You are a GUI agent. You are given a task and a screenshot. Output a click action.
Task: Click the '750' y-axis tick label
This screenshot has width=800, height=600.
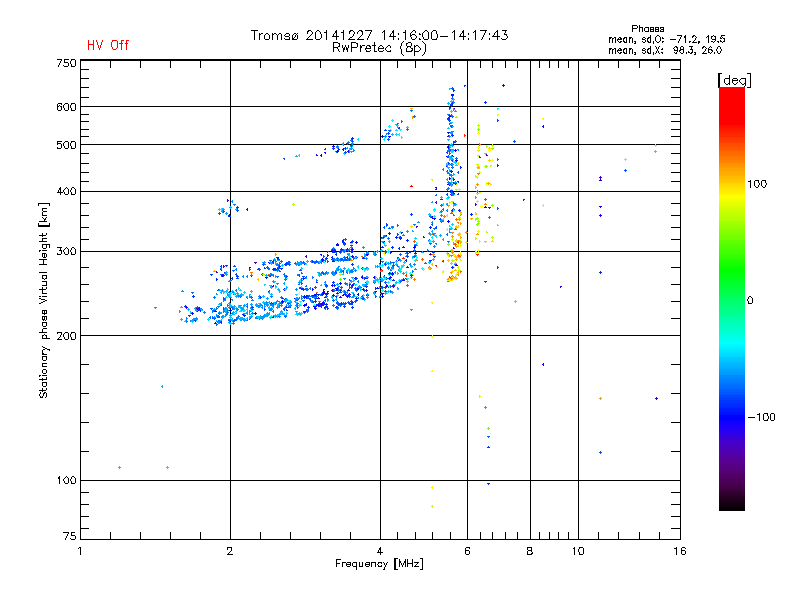[67, 63]
